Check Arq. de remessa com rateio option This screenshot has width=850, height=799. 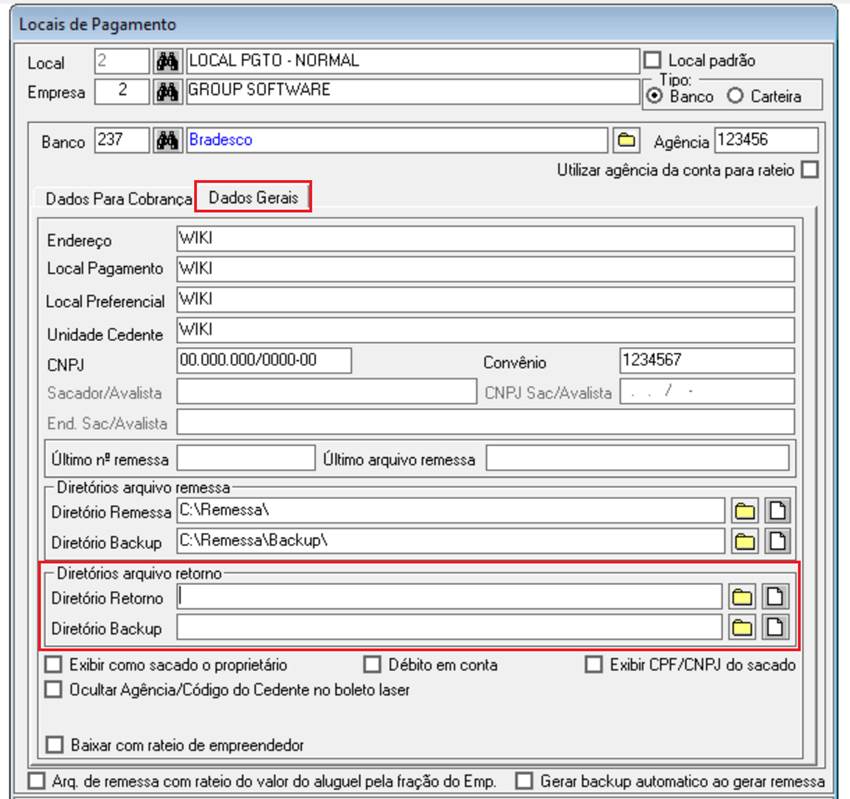pos(36,781)
